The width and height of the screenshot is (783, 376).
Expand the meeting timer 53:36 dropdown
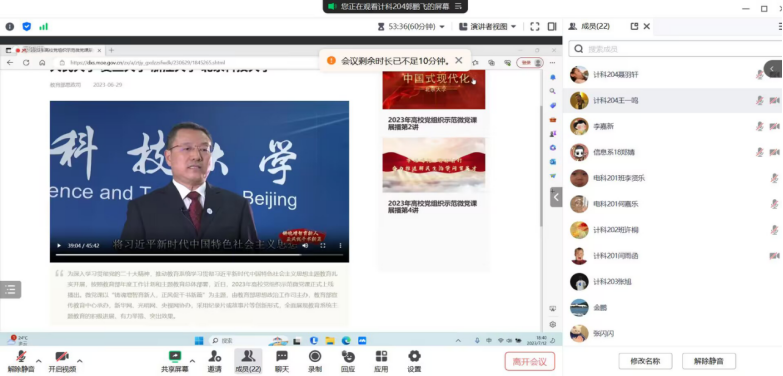point(411,26)
